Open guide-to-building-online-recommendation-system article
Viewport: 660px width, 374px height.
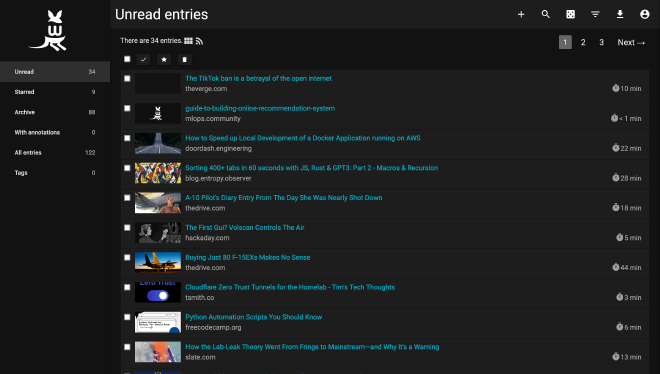[260, 108]
